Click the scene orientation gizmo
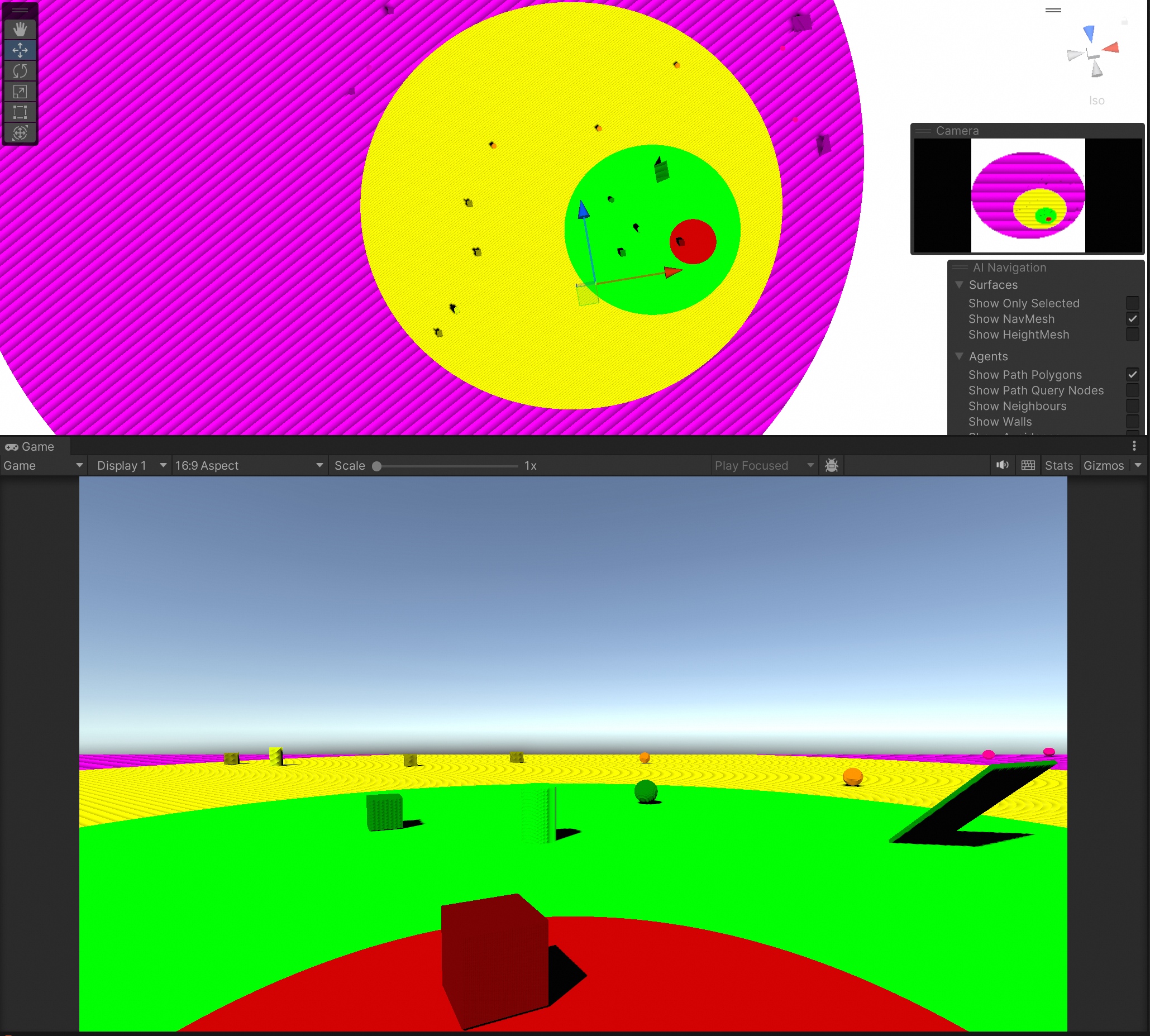 [x=1092, y=54]
